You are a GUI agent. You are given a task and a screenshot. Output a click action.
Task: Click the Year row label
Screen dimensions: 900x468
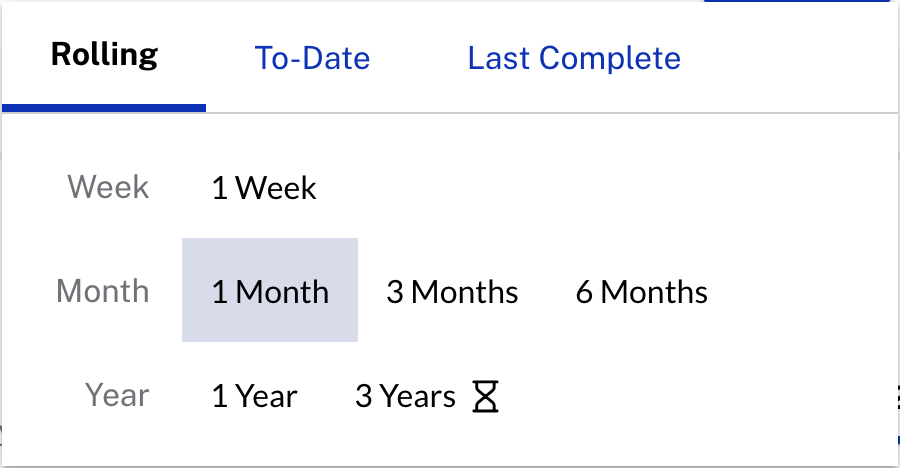(117, 395)
